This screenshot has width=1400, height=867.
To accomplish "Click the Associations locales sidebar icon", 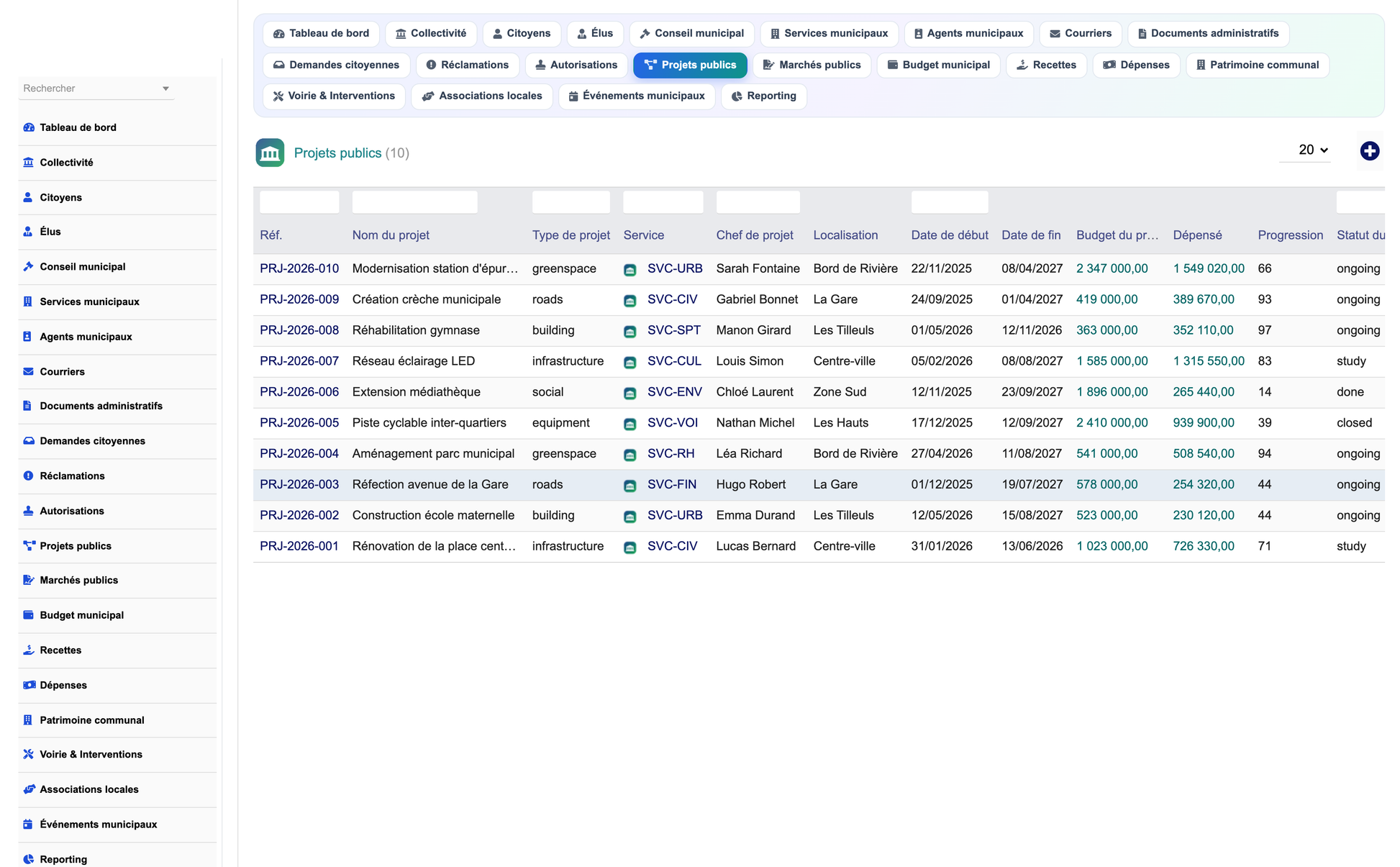I will (x=29, y=789).
